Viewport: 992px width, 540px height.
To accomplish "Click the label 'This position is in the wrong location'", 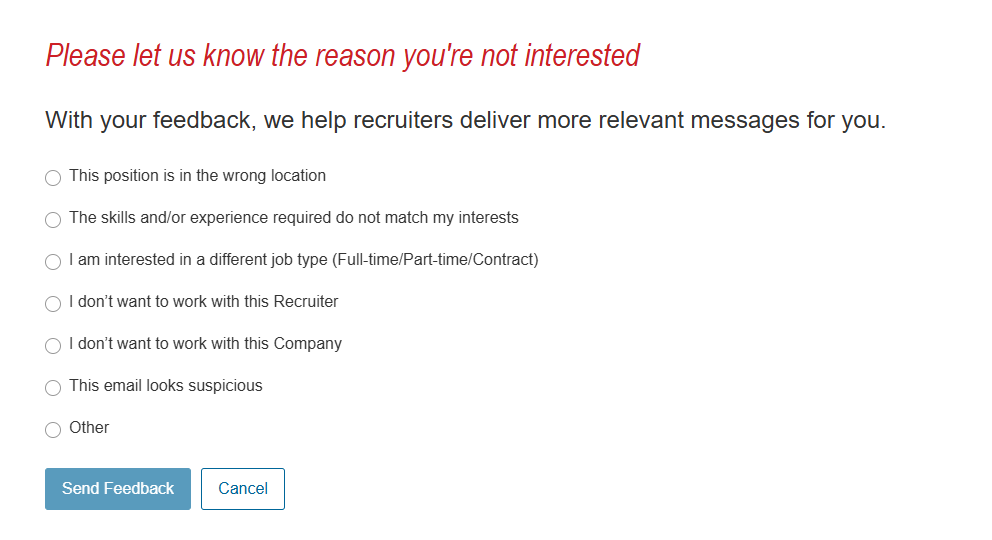I will coord(197,176).
